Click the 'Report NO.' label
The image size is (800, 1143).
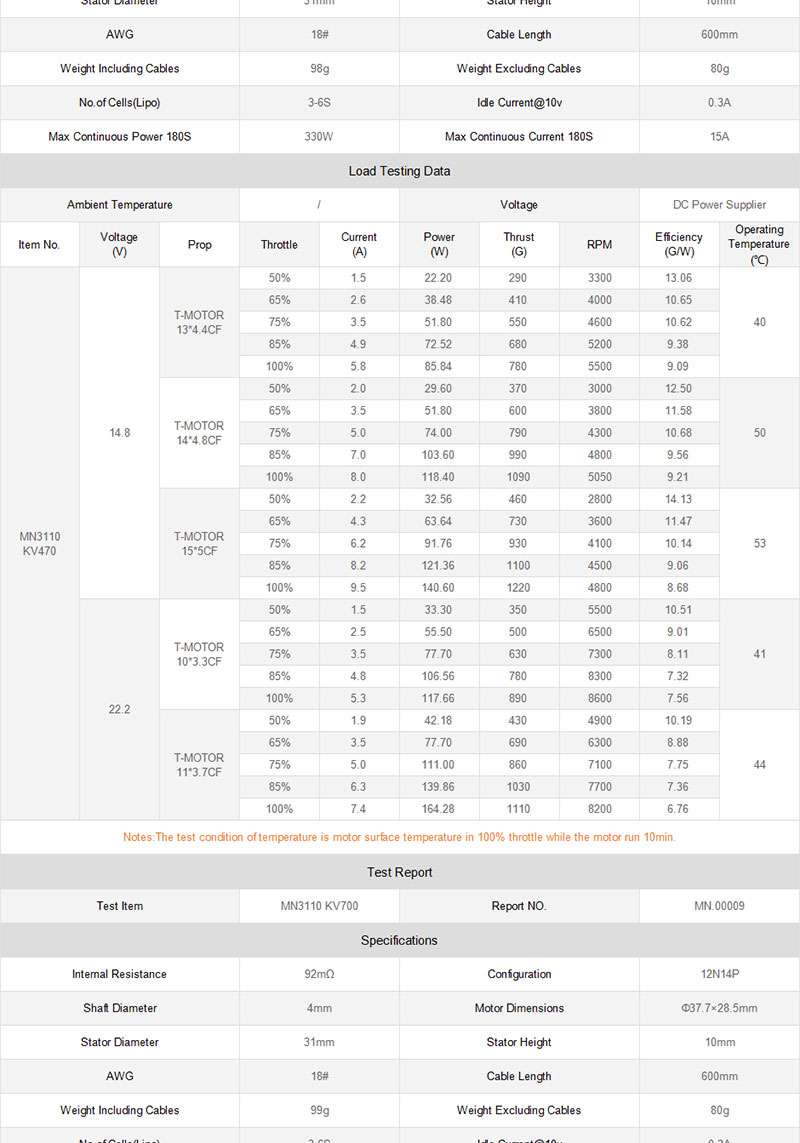[519, 906]
